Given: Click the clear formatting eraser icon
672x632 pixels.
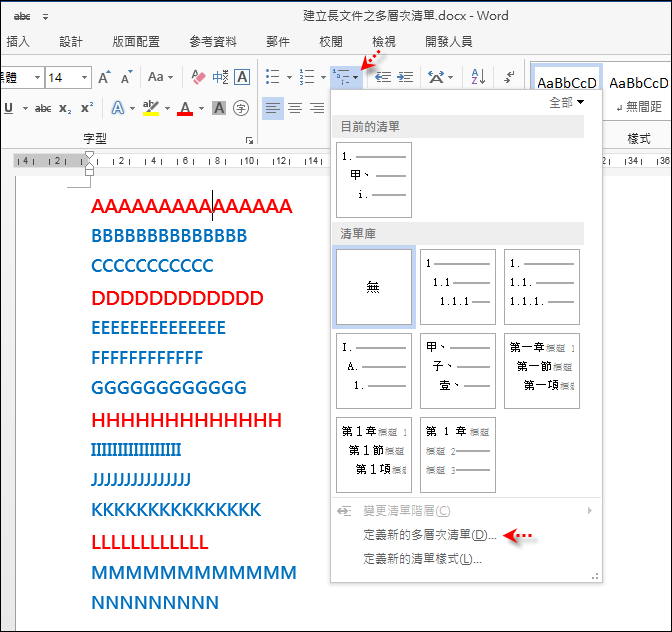Looking at the screenshot, I should pos(198,78).
